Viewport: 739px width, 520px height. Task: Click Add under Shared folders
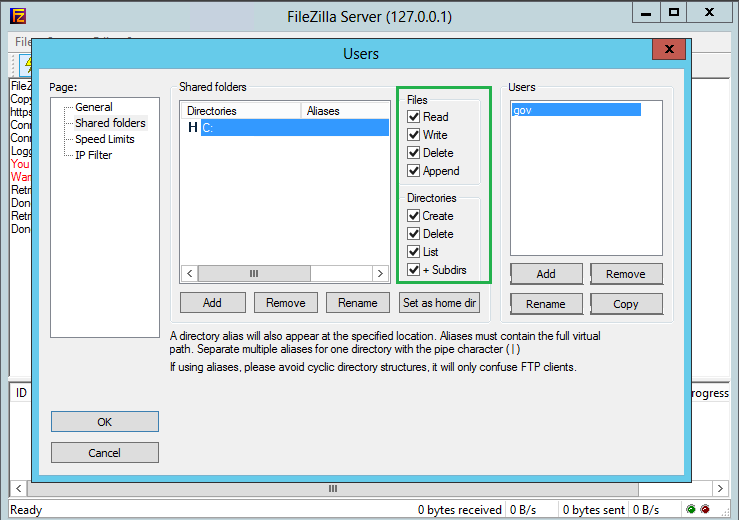213,303
